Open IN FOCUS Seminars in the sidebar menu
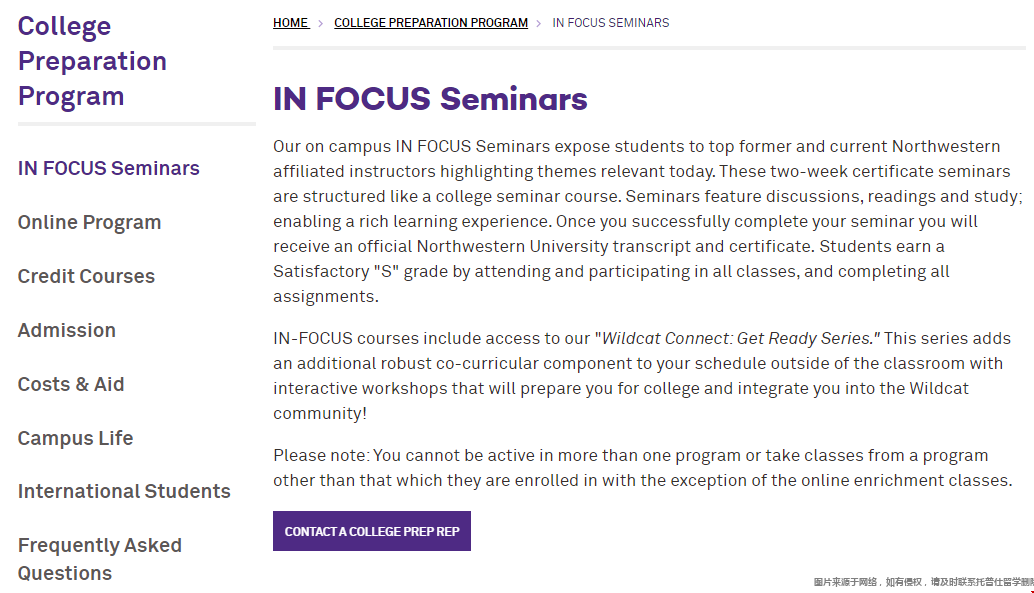Viewport: 1034px width, 593px height. [x=109, y=168]
